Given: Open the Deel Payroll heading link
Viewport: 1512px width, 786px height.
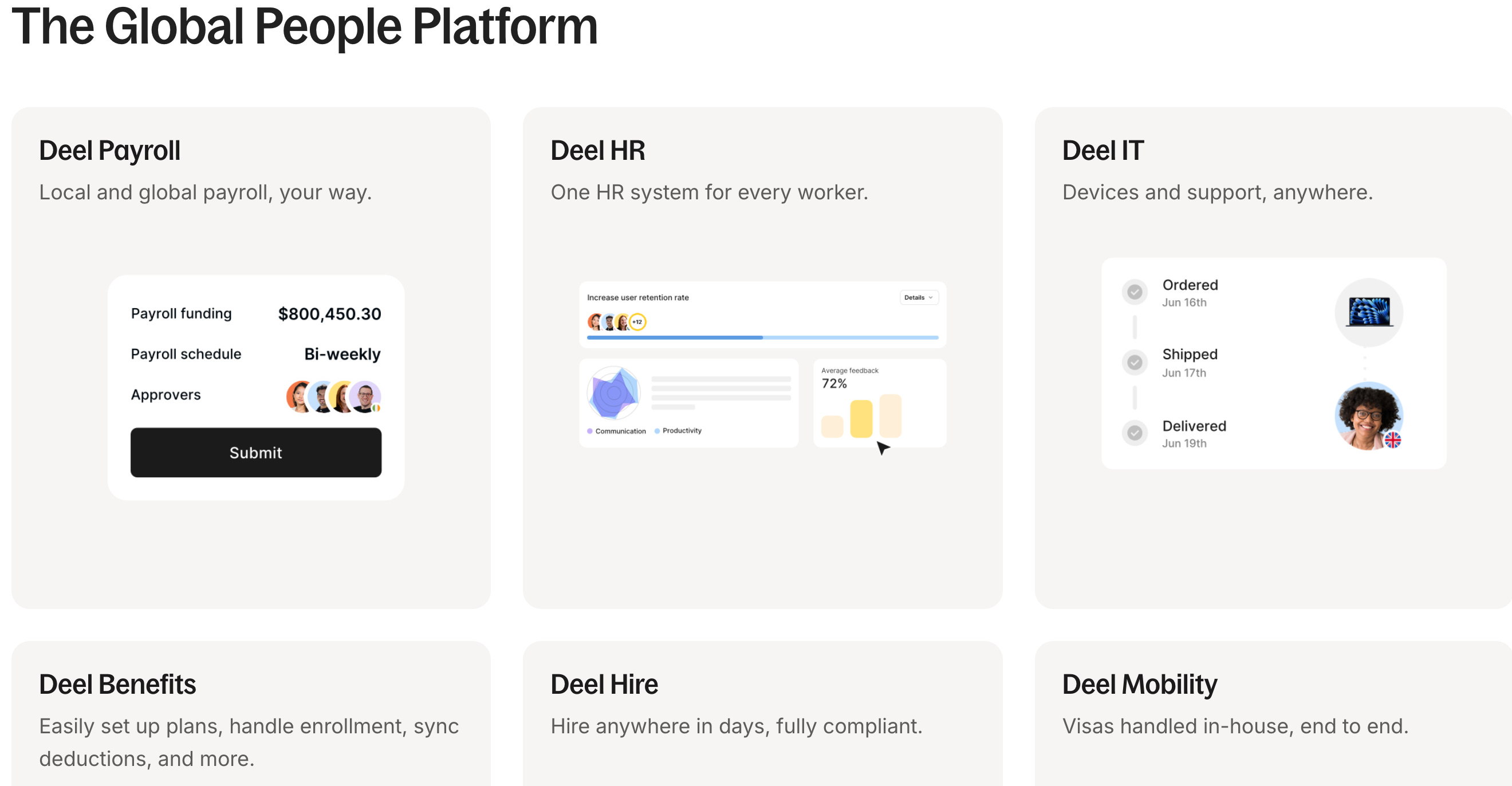Looking at the screenshot, I should tap(110, 150).
